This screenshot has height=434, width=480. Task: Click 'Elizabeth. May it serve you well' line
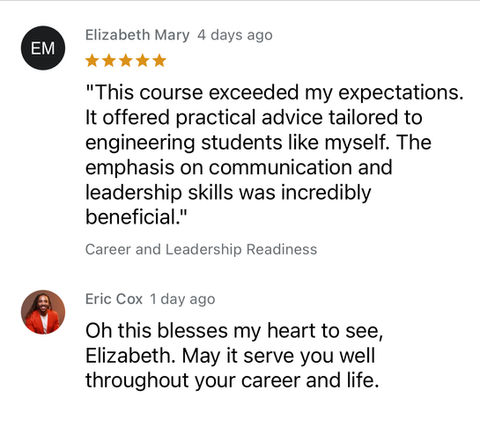coord(230,356)
